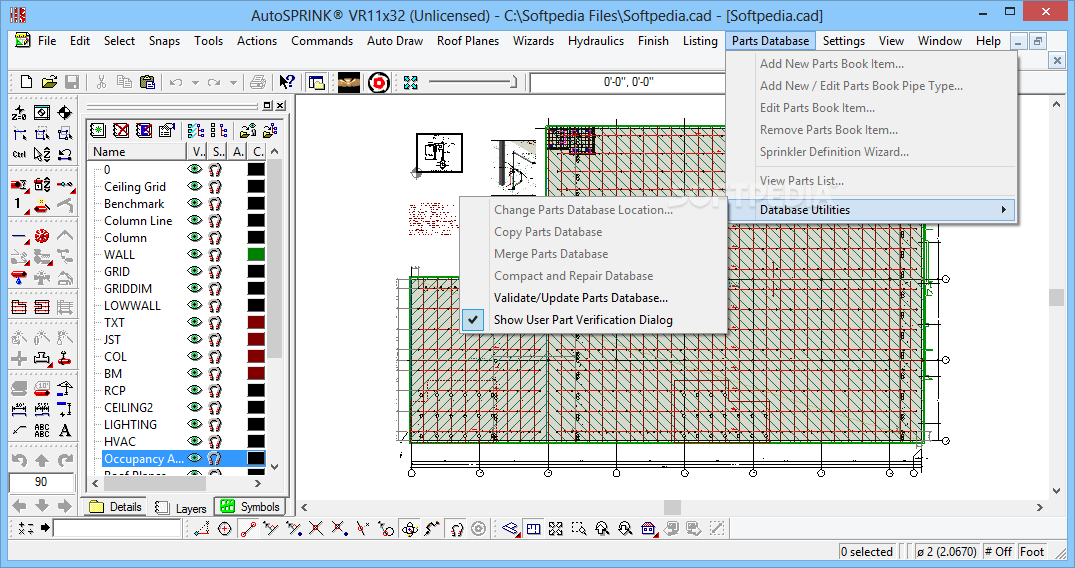Click the Z=0 elevation tool icon
Image resolution: width=1075 pixels, height=568 pixels.
coord(19,113)
